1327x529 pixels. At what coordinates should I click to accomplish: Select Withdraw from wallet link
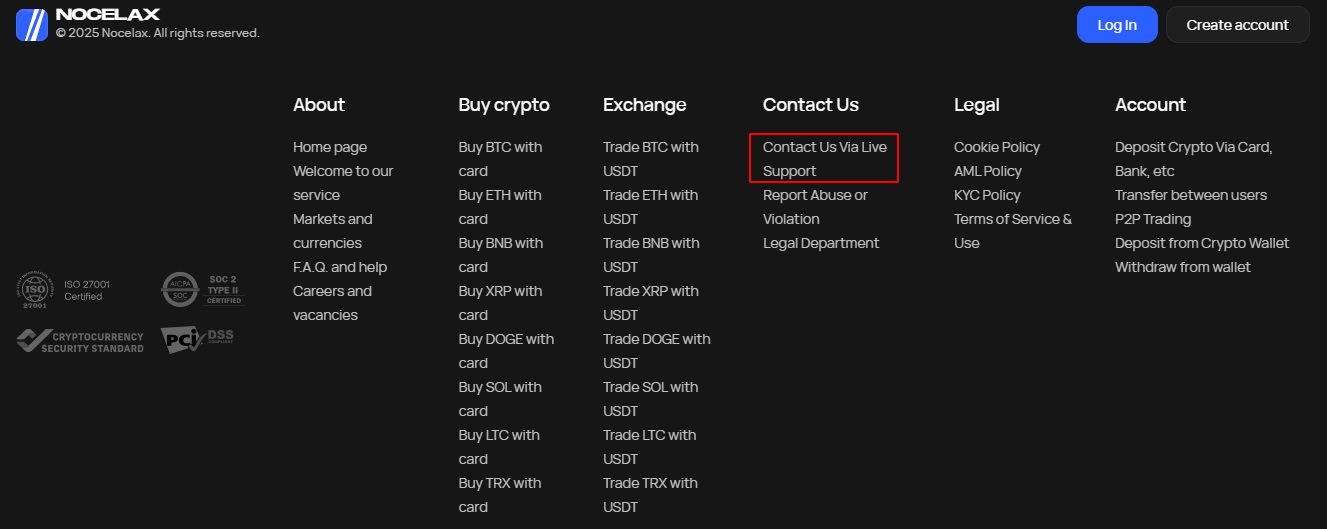tap(1183, 267)
